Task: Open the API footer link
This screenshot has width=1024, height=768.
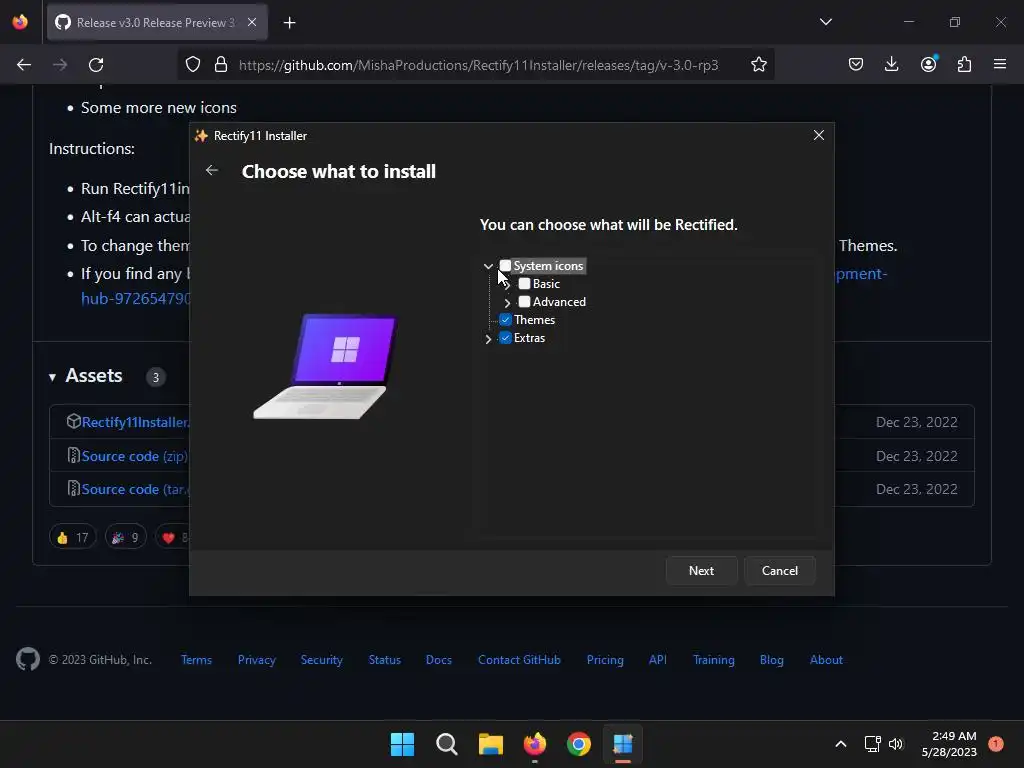Action: click(x=658, y=660)
